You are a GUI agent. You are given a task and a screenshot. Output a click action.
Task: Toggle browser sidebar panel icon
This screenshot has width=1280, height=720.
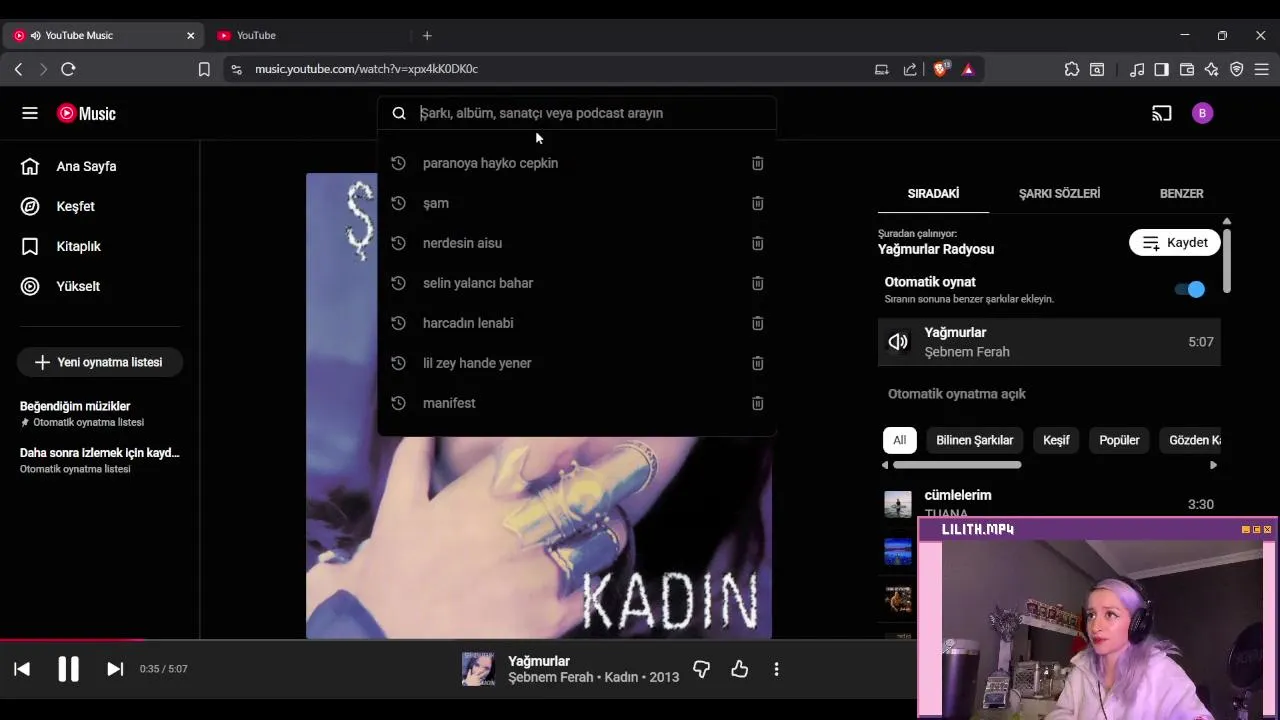click(x=1162, y=69)
